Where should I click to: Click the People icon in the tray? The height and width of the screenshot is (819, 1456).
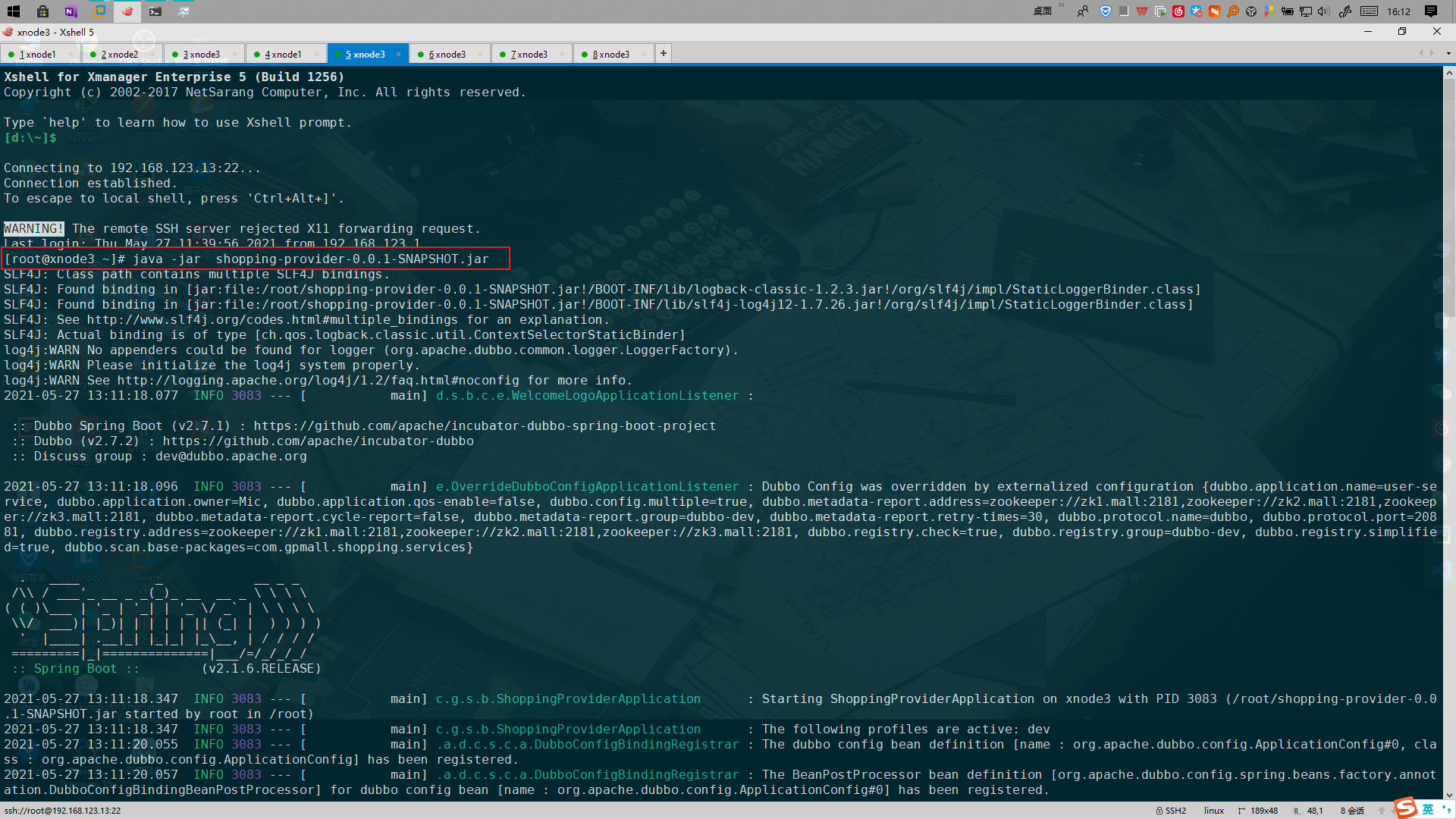(1083, 11)
